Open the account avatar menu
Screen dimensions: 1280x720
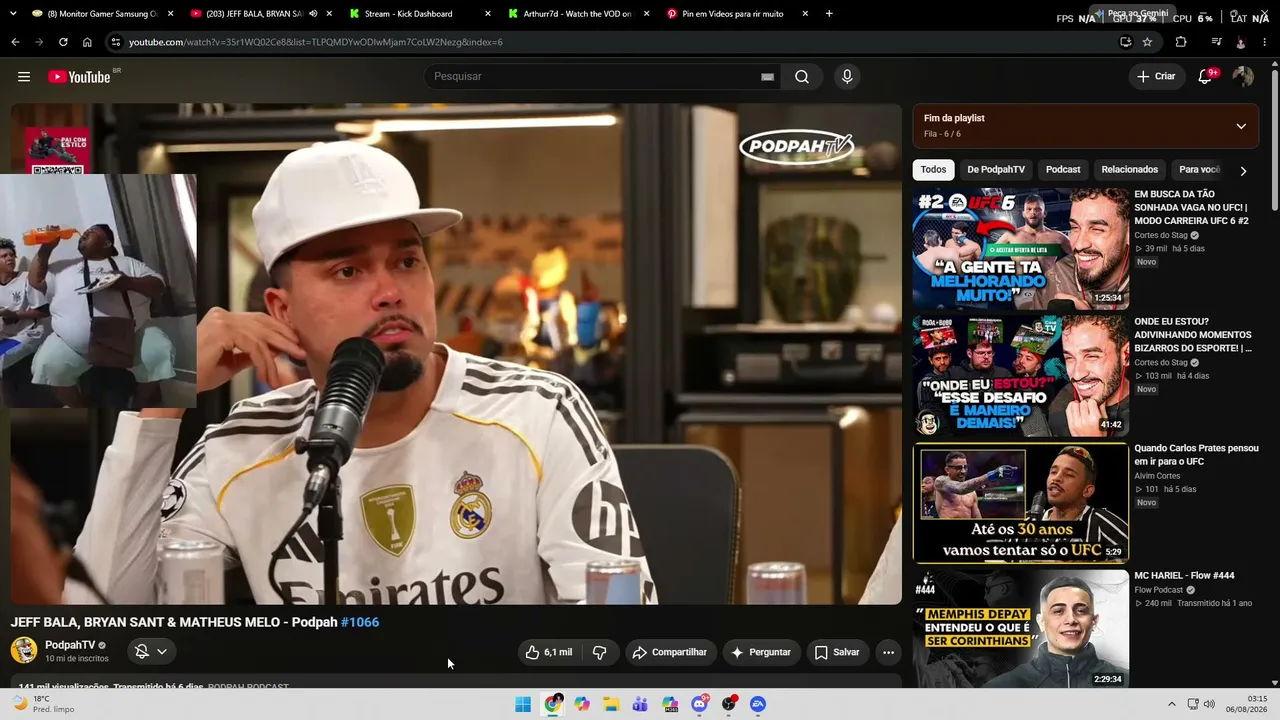(1243, 77)
